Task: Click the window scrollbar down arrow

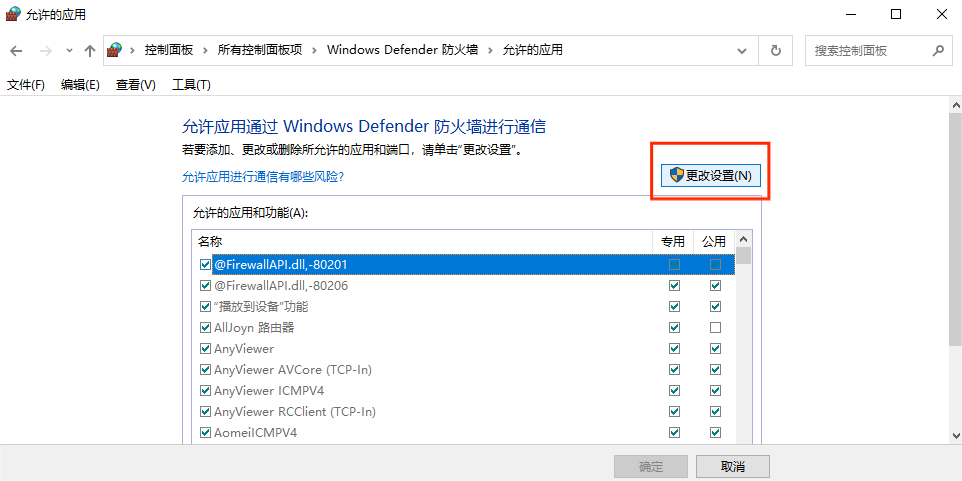Action: (956, 434)
